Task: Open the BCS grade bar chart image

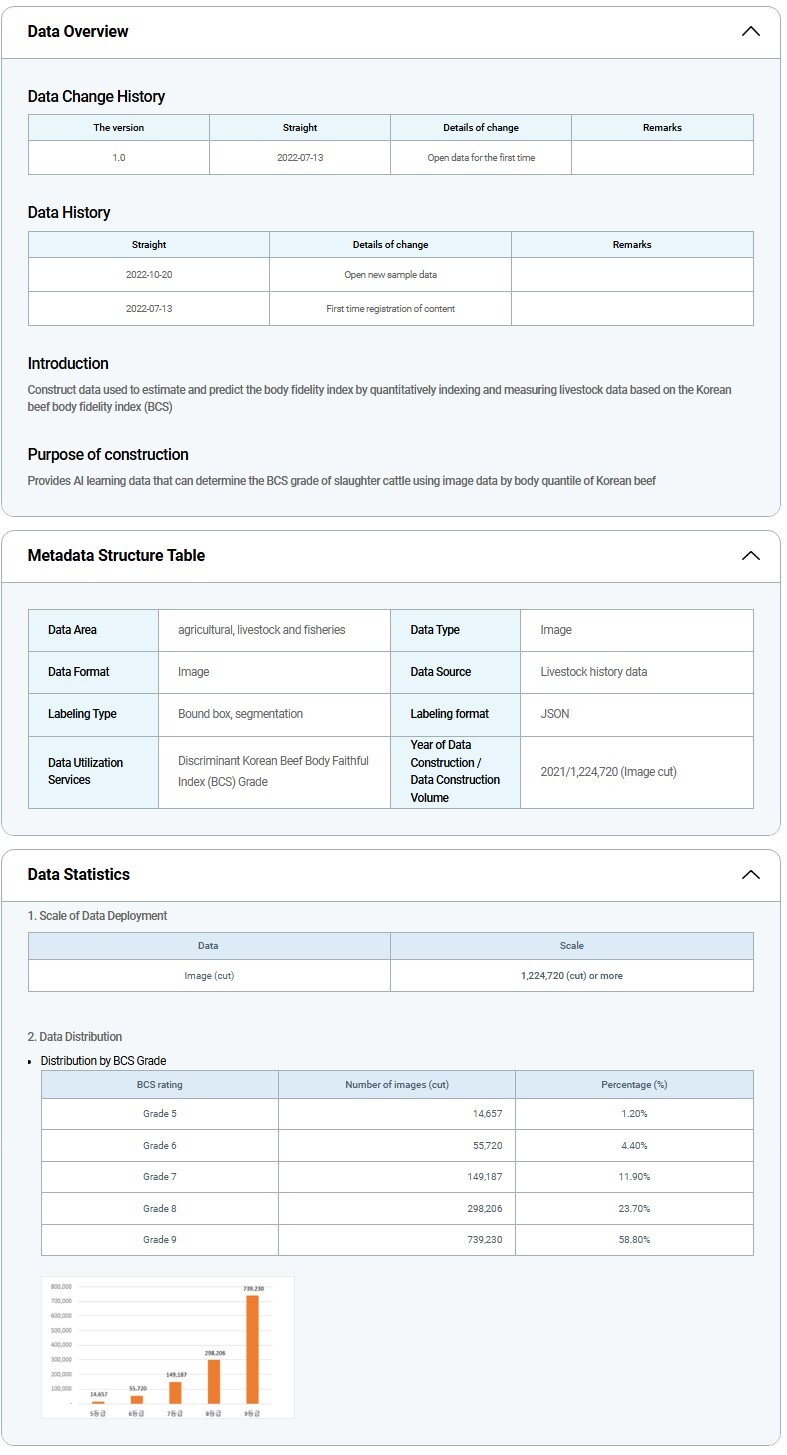Action: tap(168, 1346)
